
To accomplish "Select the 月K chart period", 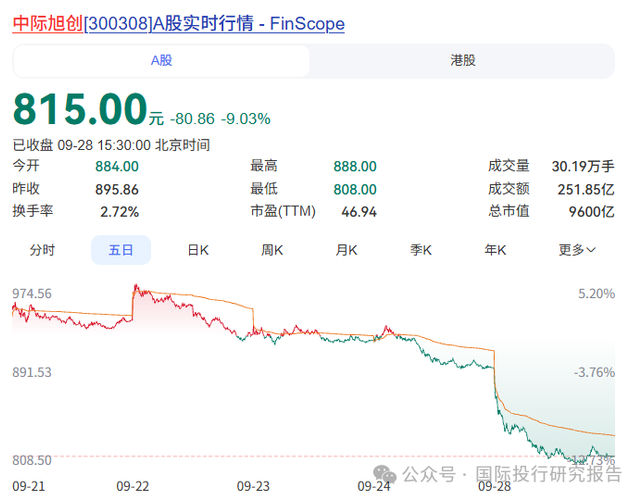I will [347, 250].
